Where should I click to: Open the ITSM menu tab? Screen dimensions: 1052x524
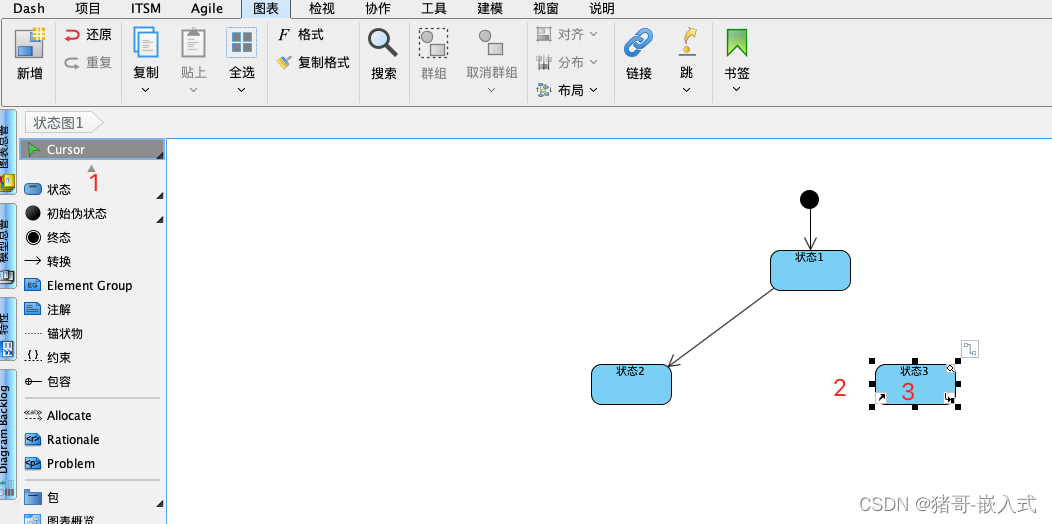(x=146, y=9)
